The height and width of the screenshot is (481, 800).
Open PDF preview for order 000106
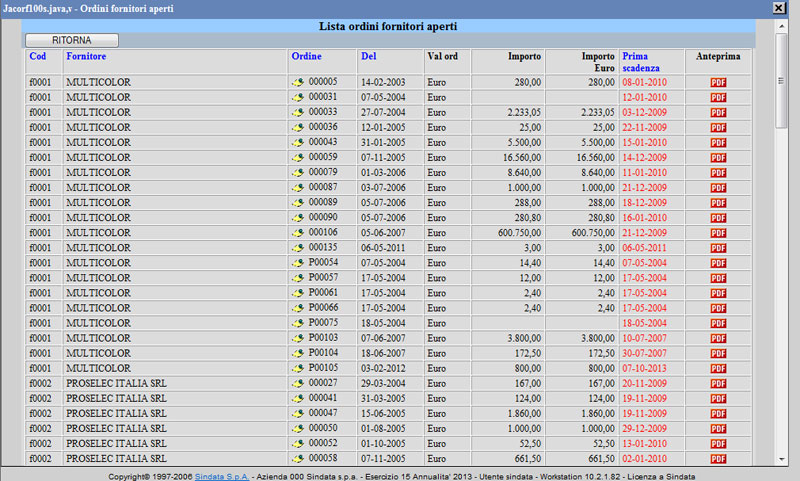point(718,233)
